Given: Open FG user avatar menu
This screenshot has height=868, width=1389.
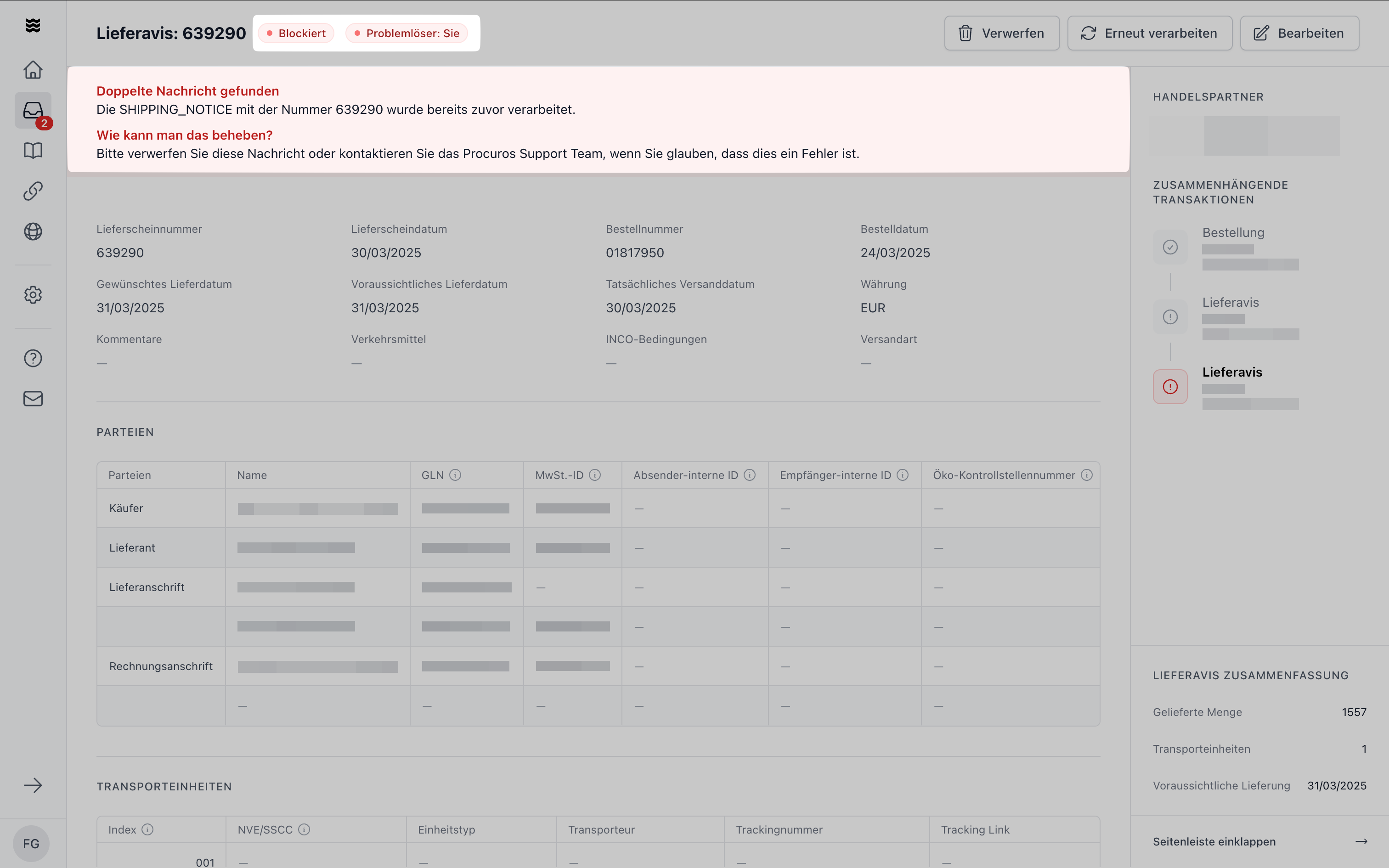Looking at the screenshot, I should coord(31,843).
